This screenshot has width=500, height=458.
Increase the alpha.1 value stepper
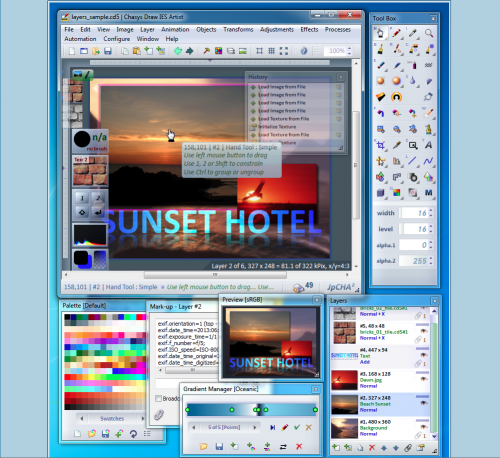click(431, 242)
